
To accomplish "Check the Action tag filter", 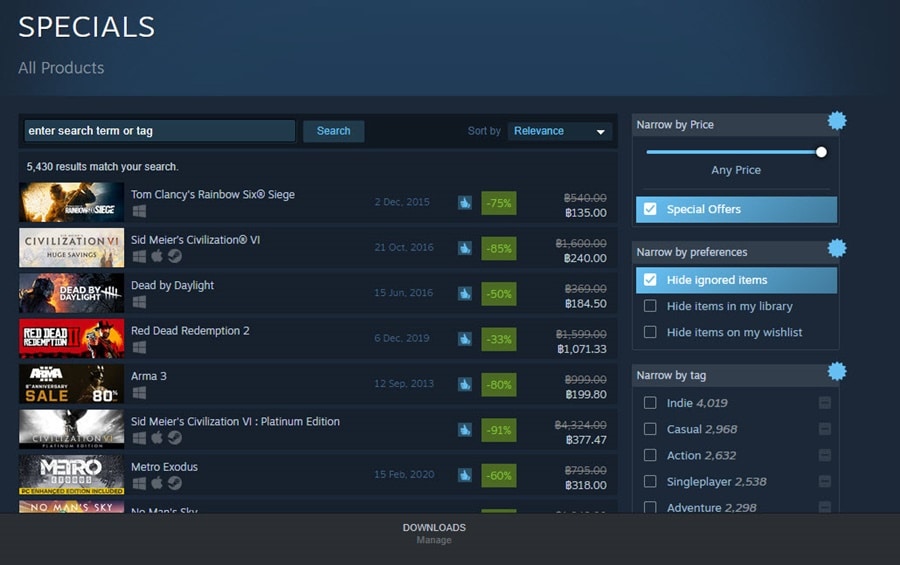I will pyautogui.click(x=650, y=455).
